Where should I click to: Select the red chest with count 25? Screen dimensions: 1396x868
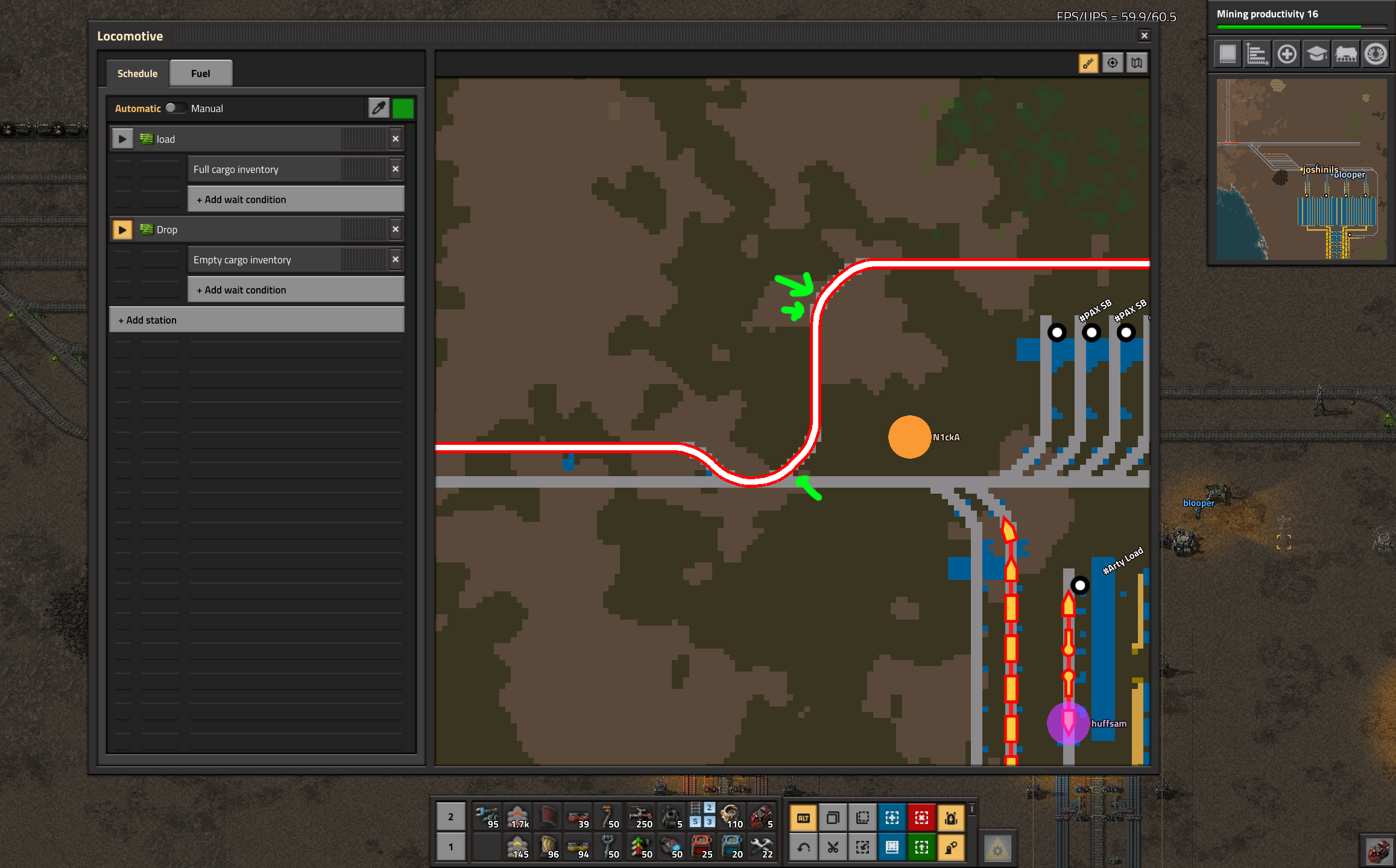[701, 847]
